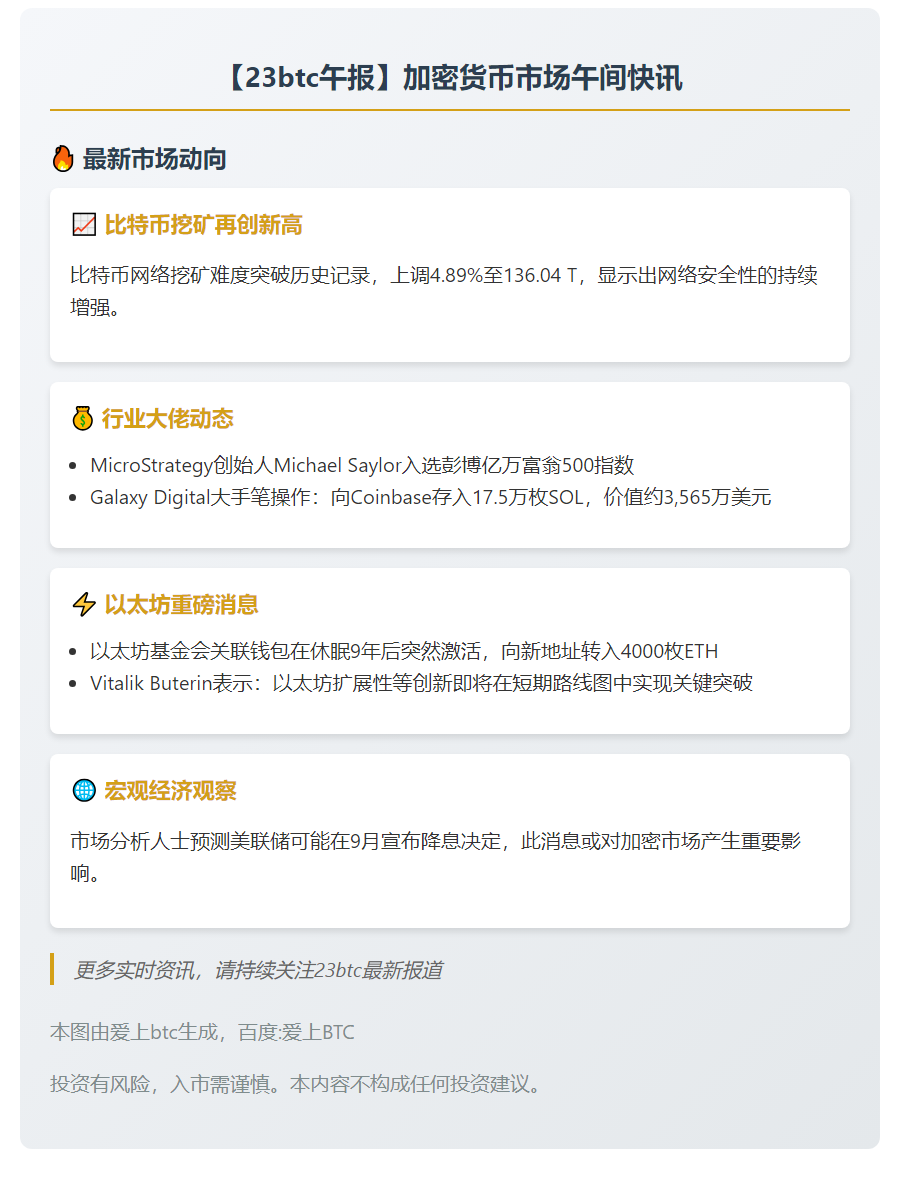This screenshot has height=1180, width=900.
Task: Click the Michael Saylor billionaire index bullet
Action: [x=362, y=465]
